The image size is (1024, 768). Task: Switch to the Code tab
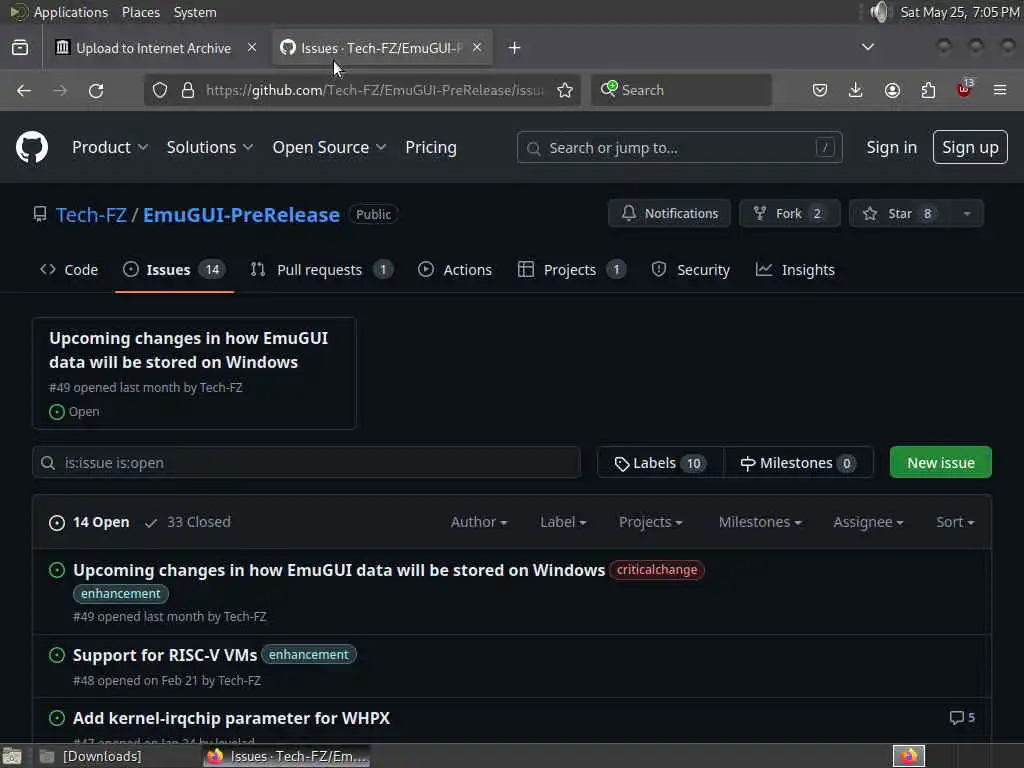click(69, 270)
